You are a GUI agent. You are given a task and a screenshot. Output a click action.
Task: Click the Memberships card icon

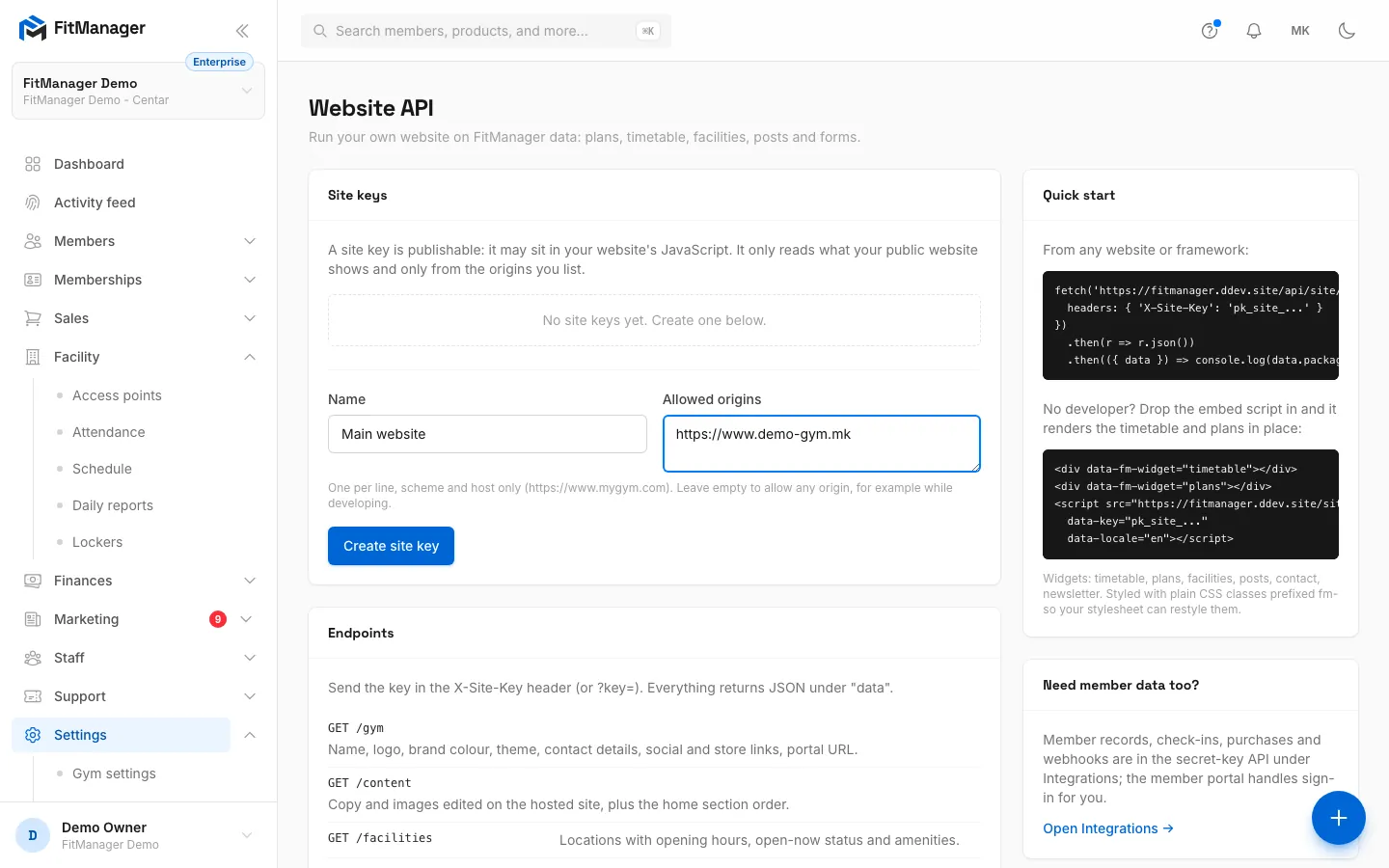point(33,280)
